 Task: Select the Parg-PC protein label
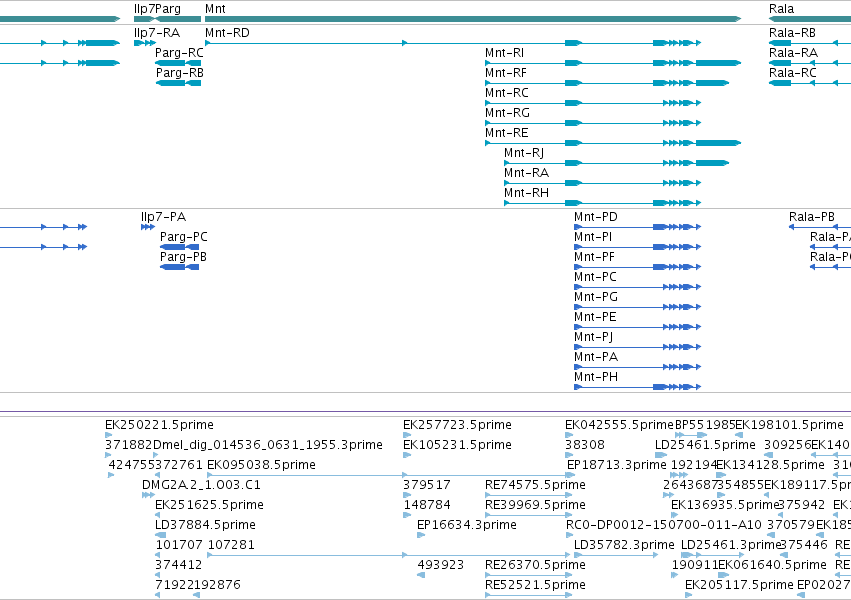(x=183, y=237)
